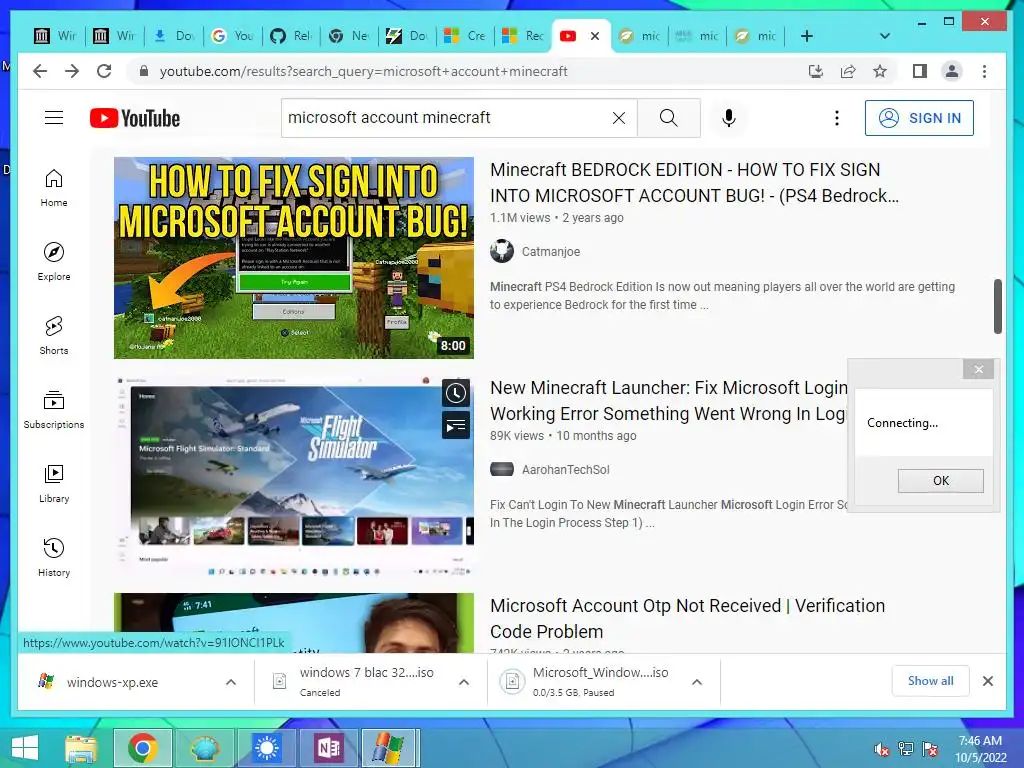Open the tab search chevron in Chrome
The width and height of the screenshot is (1024, 768).
[884, 36]
